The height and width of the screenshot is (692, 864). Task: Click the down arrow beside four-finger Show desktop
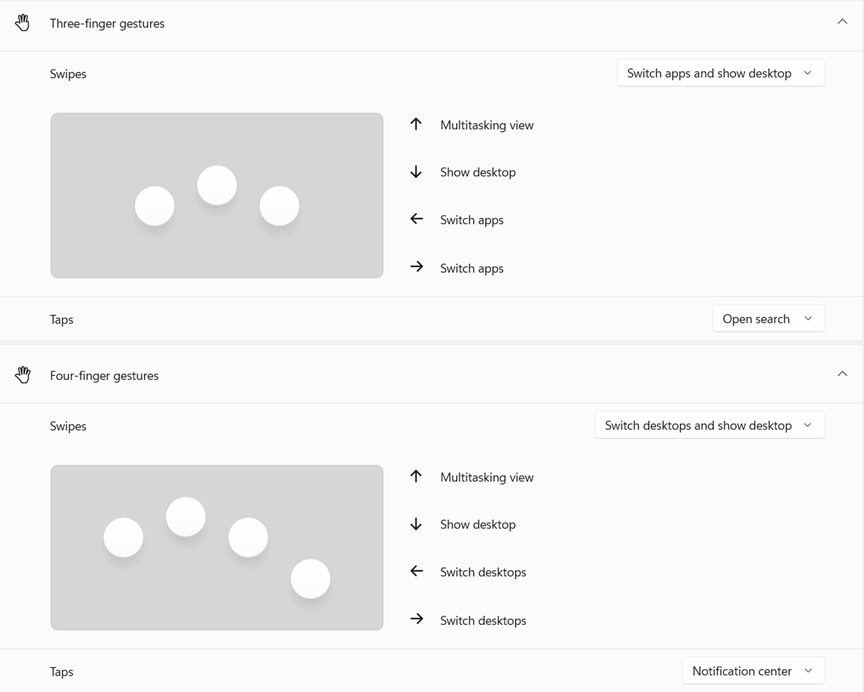pyautogui.click(x=416, y=524)
